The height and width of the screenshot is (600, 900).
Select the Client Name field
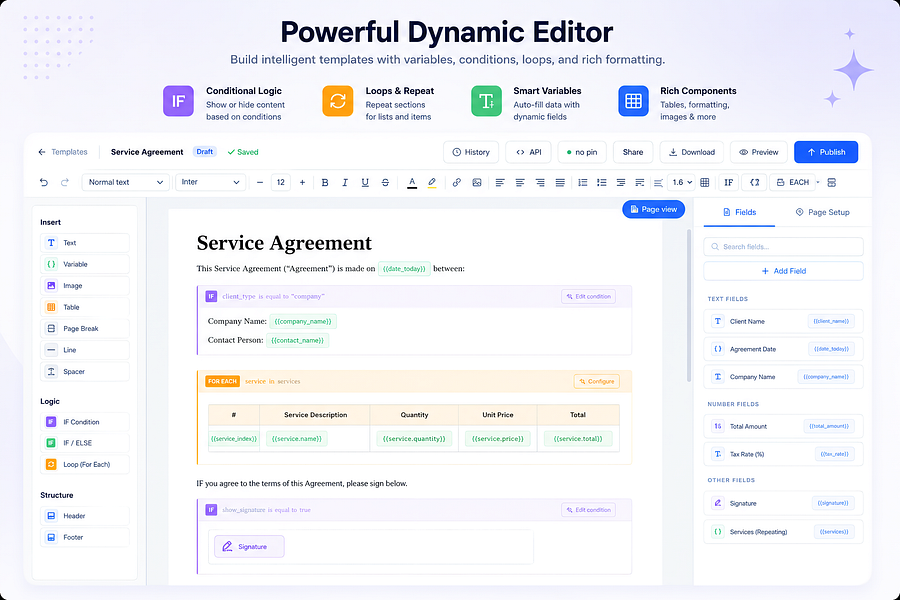tap(783, 322)
